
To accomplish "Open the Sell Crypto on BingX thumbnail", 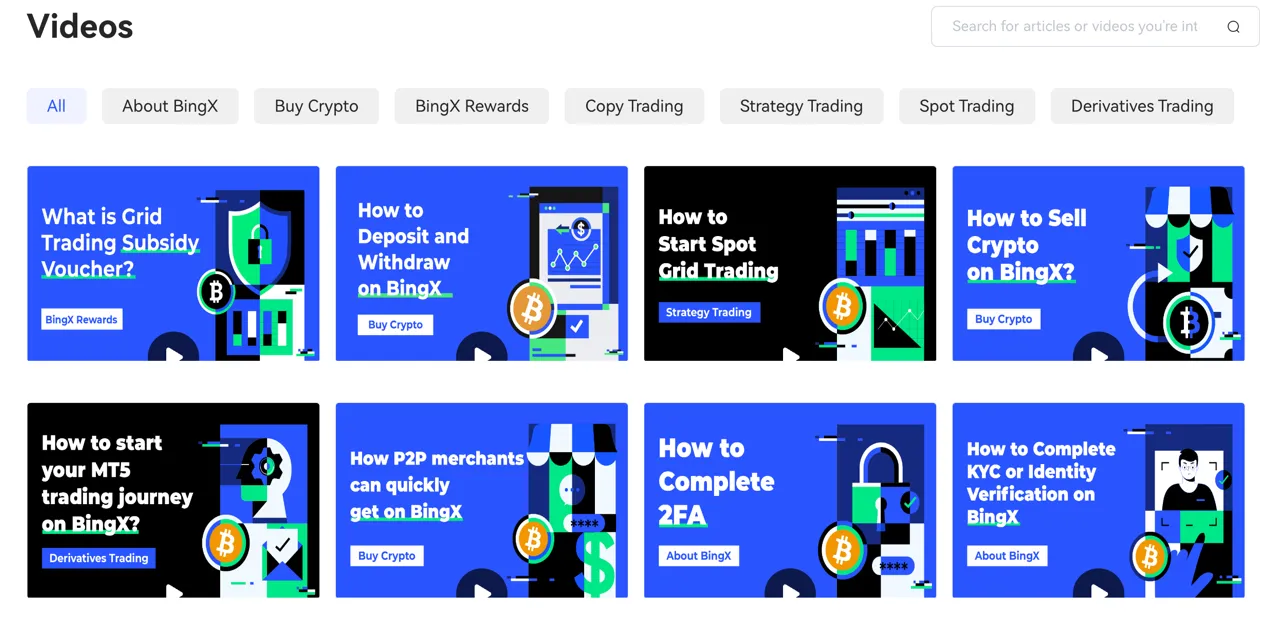I will (1099, 263).
